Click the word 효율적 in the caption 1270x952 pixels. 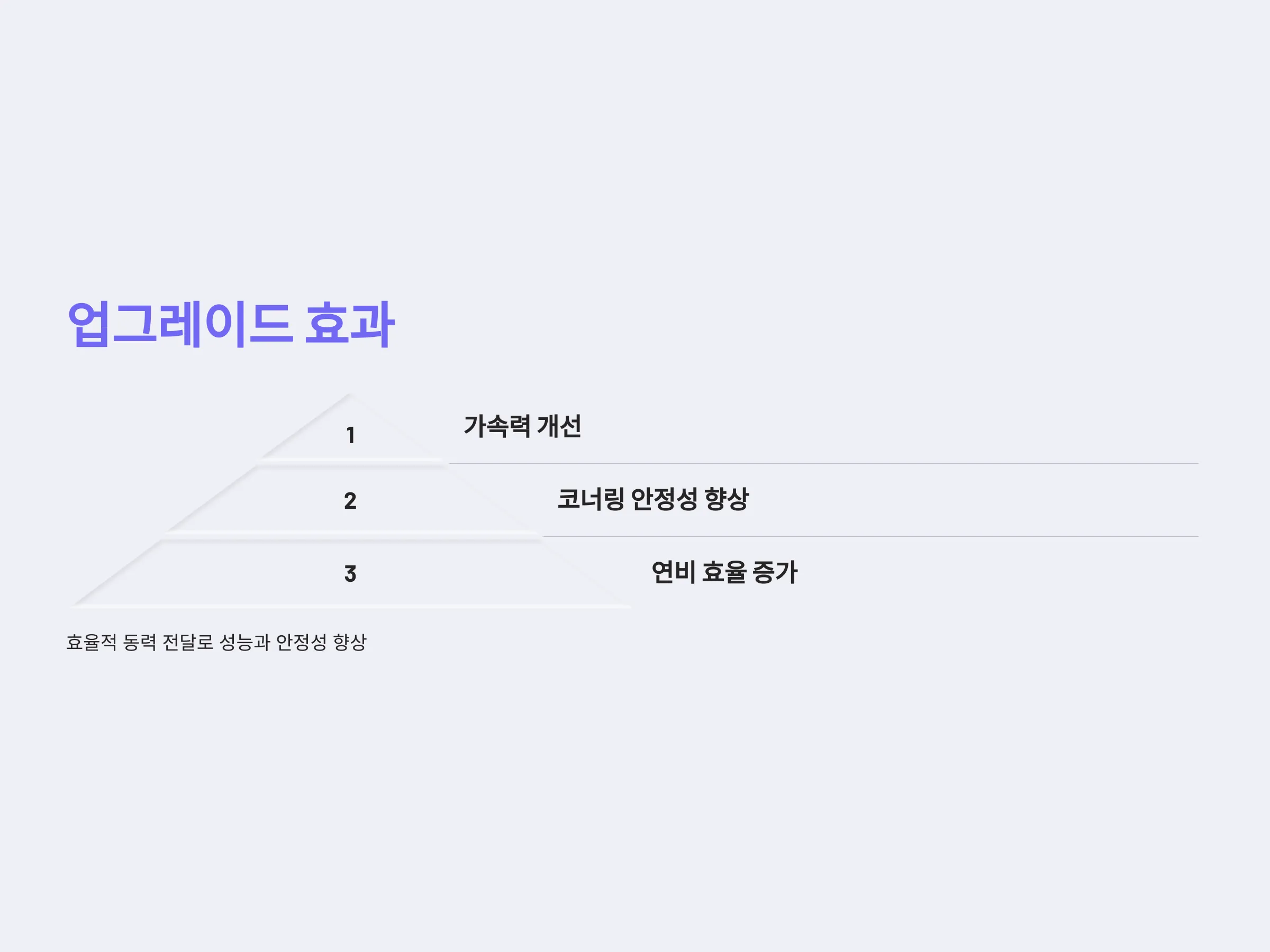click(92, 642)
